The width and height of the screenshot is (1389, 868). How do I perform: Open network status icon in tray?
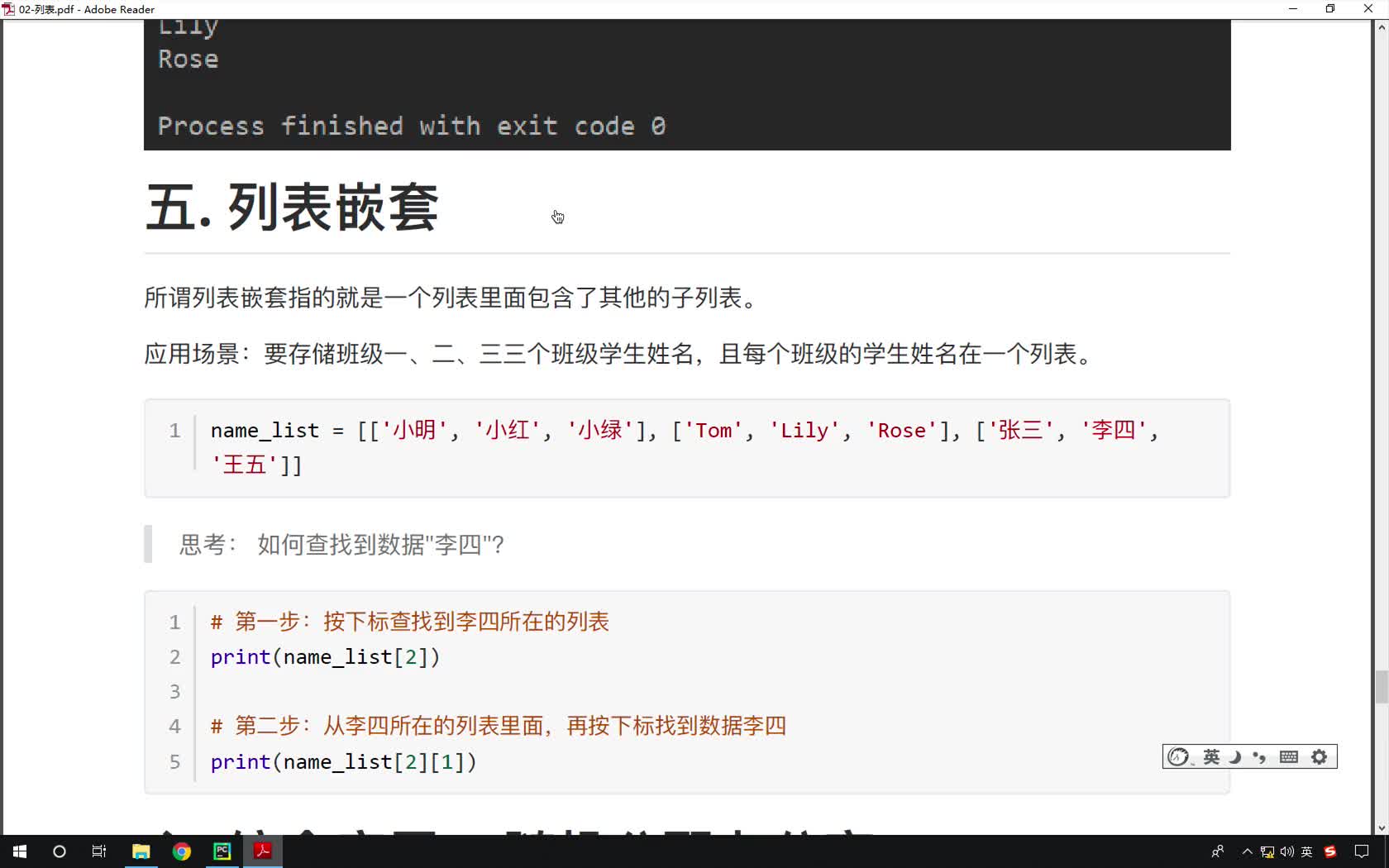point(1267,851)
